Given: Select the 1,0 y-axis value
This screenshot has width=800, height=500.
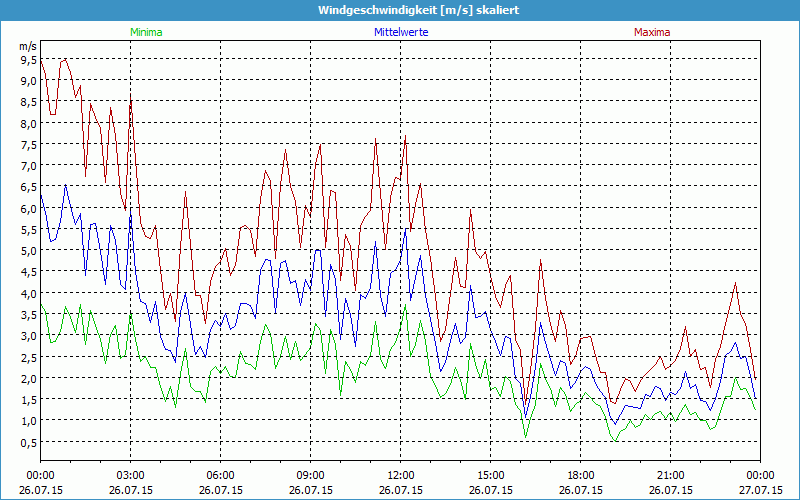Looking at the screenshot, I should coord(28,421).
